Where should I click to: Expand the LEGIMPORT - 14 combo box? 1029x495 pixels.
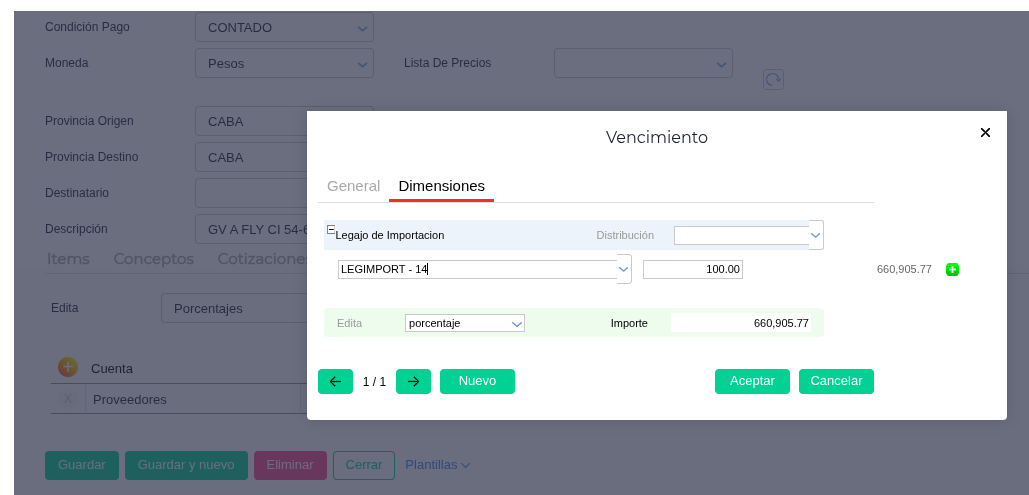(624, 269)
